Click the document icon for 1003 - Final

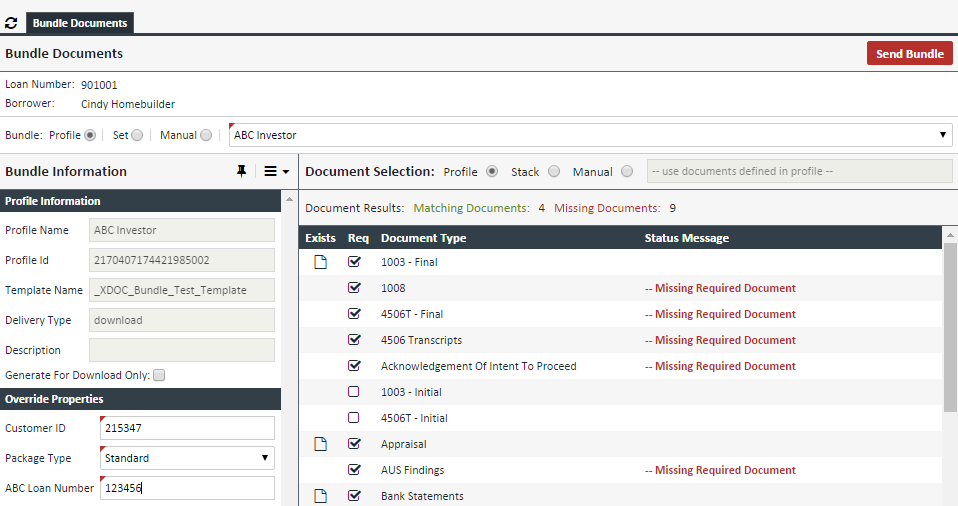[x=321, y=262]
